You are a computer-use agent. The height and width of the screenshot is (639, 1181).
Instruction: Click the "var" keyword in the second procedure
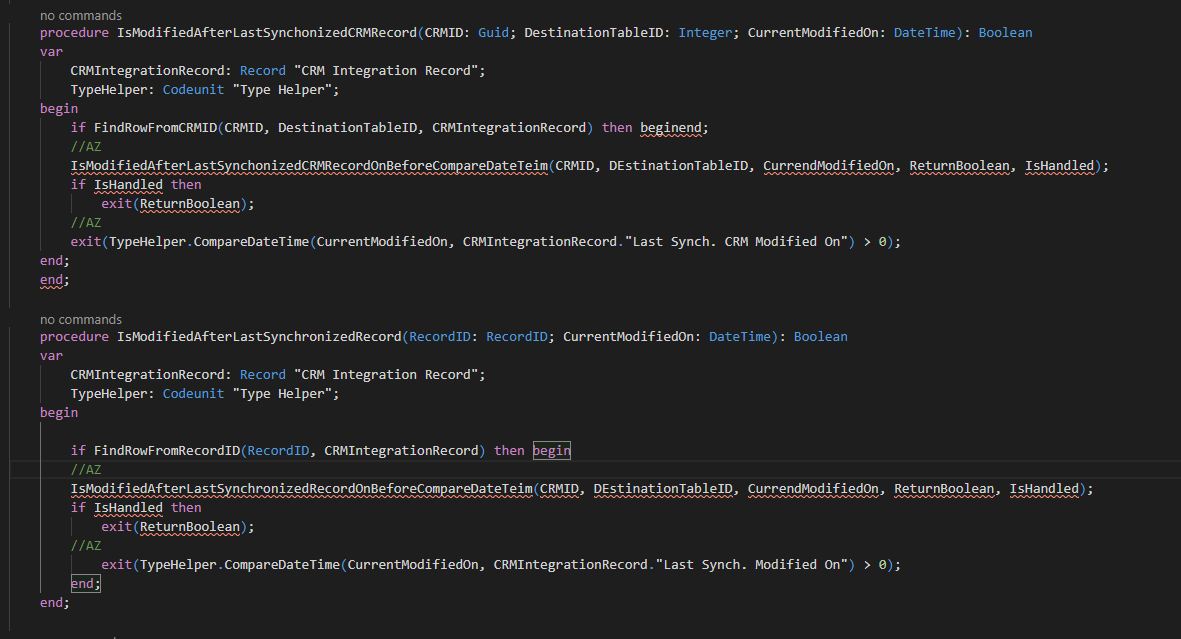click(50, 355)
